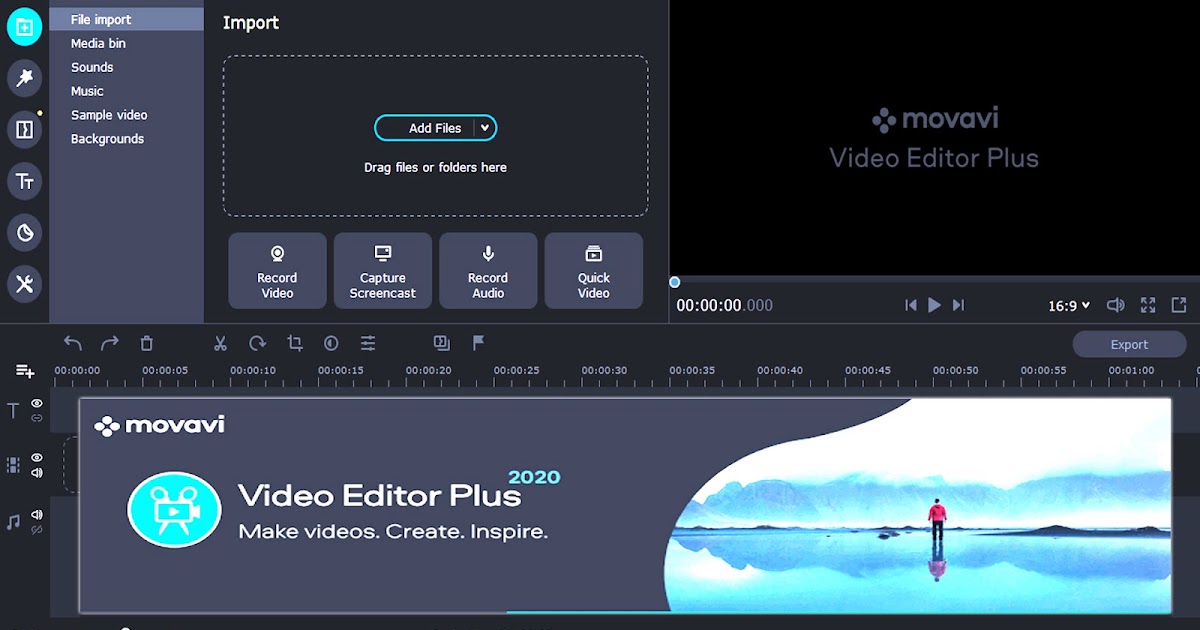Mute the audio track speaker

pos(37,515)
